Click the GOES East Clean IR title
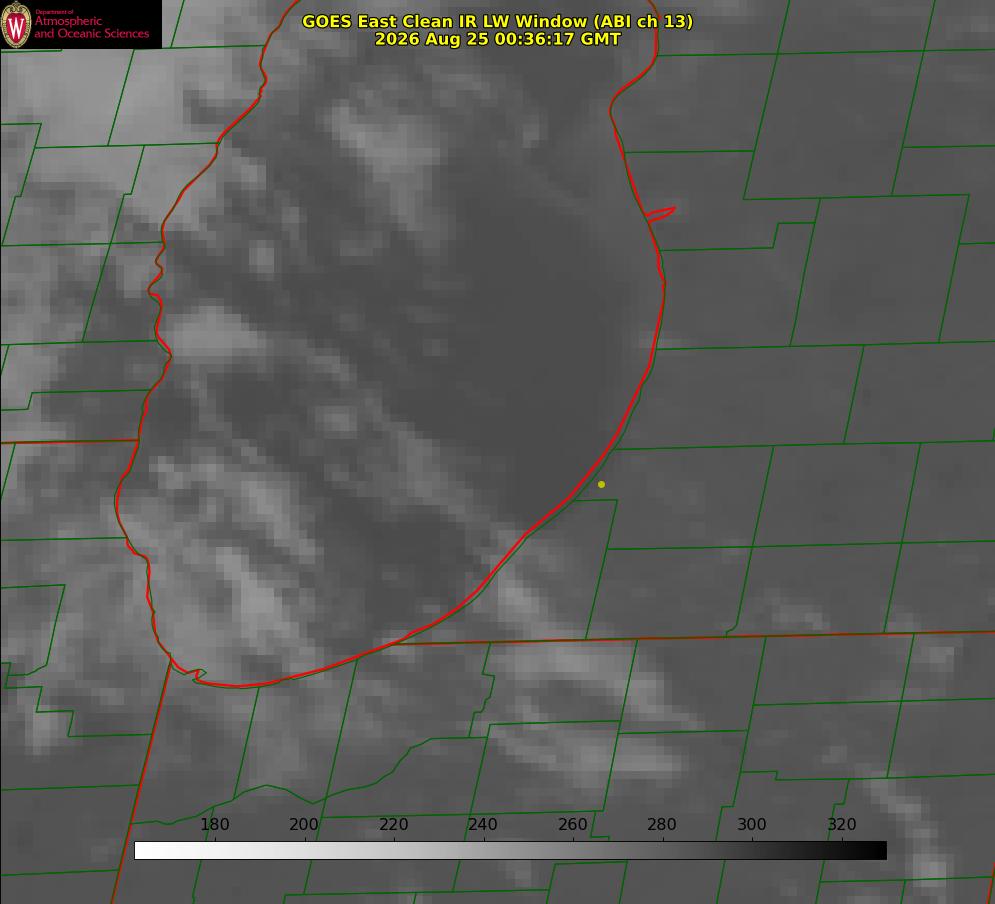Image resolution: width=995 pixels, height=904 pixels. click(x=498, y=21)
